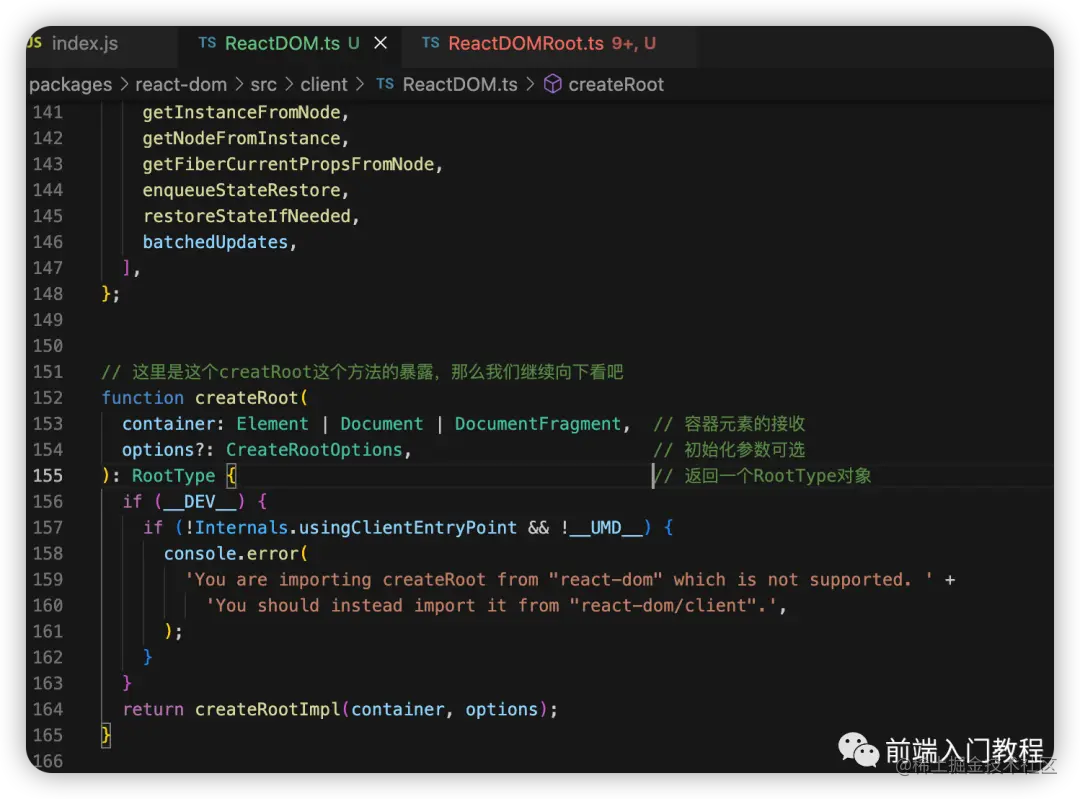Click console.error on line 158
The width and height of the screenshot is (1080, 799).
231,554
